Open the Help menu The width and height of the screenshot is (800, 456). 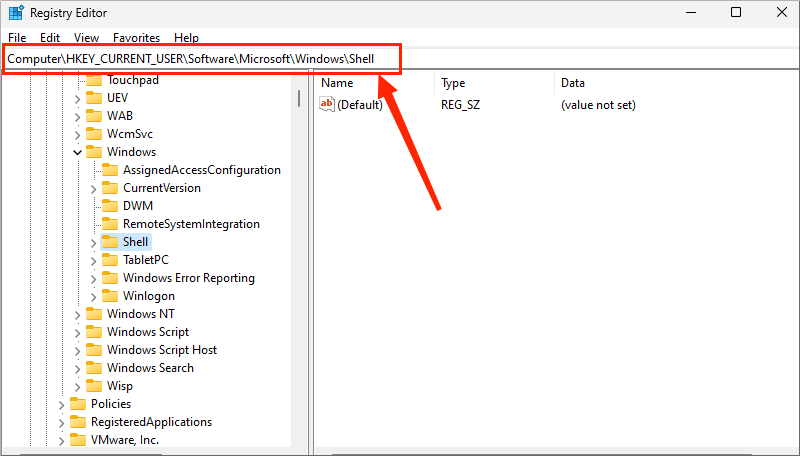click(x=186, y=38)
